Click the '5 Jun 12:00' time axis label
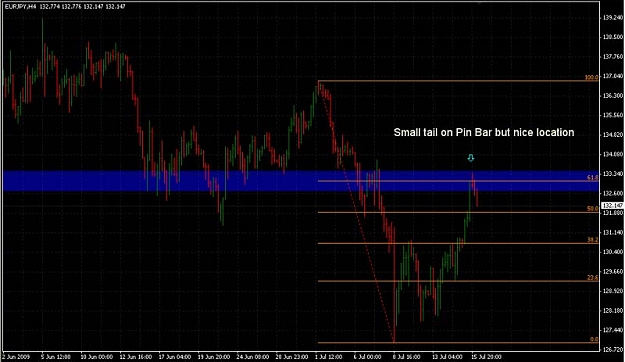This screenshot has height=362, width=625. coord(56,357)
